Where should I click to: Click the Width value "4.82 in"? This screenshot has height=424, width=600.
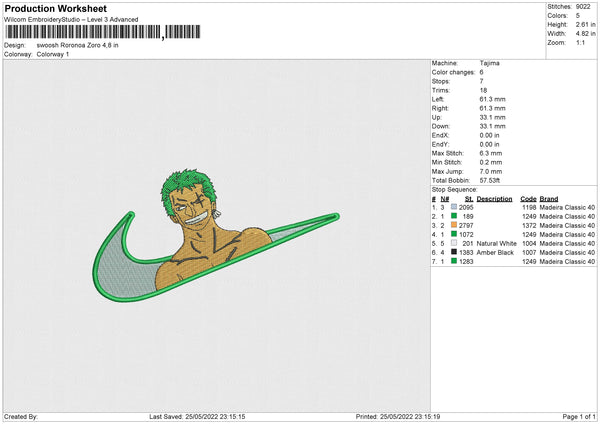(585, 34)
